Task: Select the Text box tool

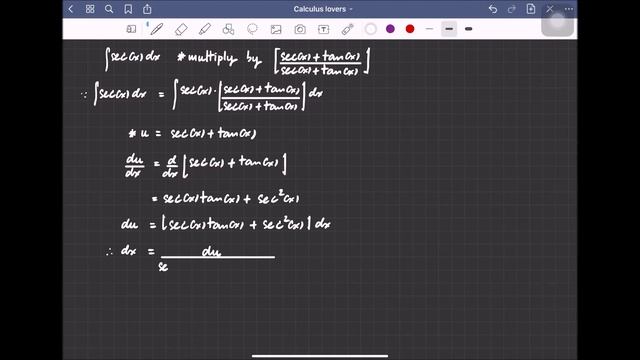Action: click(324, 29)
